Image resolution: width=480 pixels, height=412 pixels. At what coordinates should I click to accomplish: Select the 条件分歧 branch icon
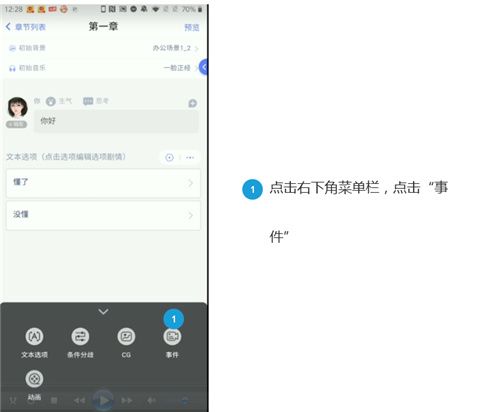point(80,337)
